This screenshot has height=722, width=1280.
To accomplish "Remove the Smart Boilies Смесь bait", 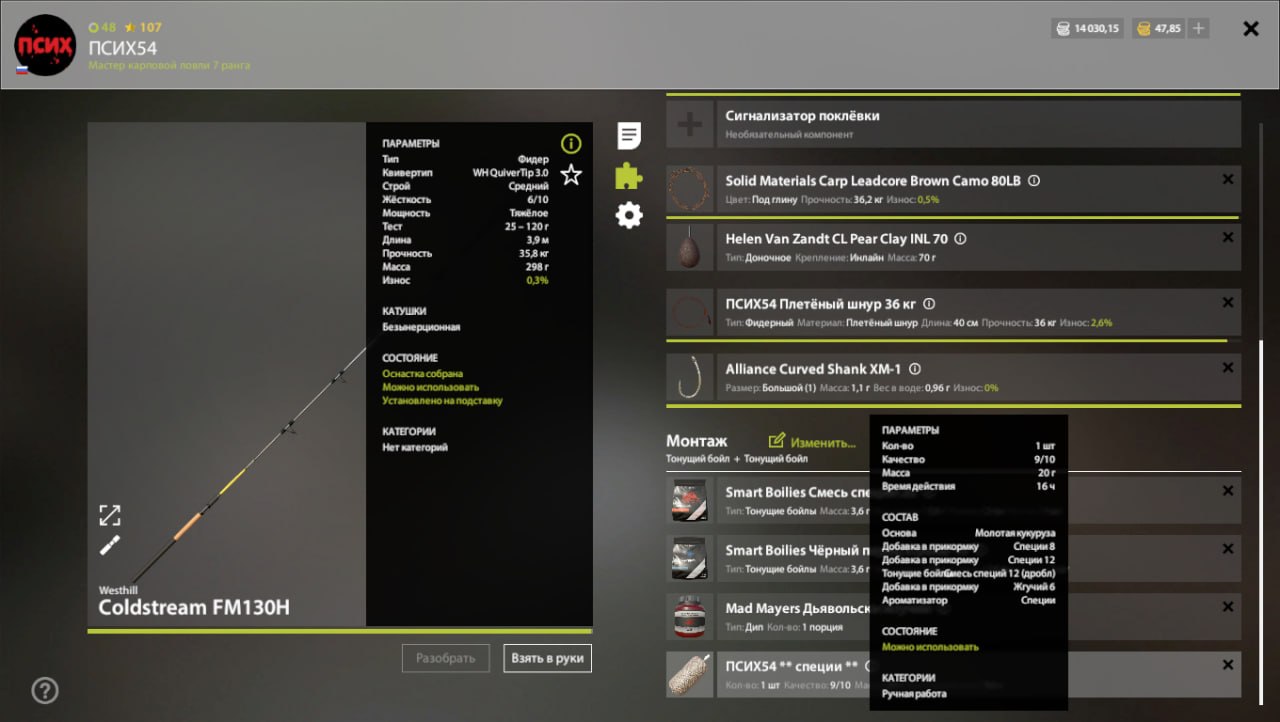I will click(1228, 491).
